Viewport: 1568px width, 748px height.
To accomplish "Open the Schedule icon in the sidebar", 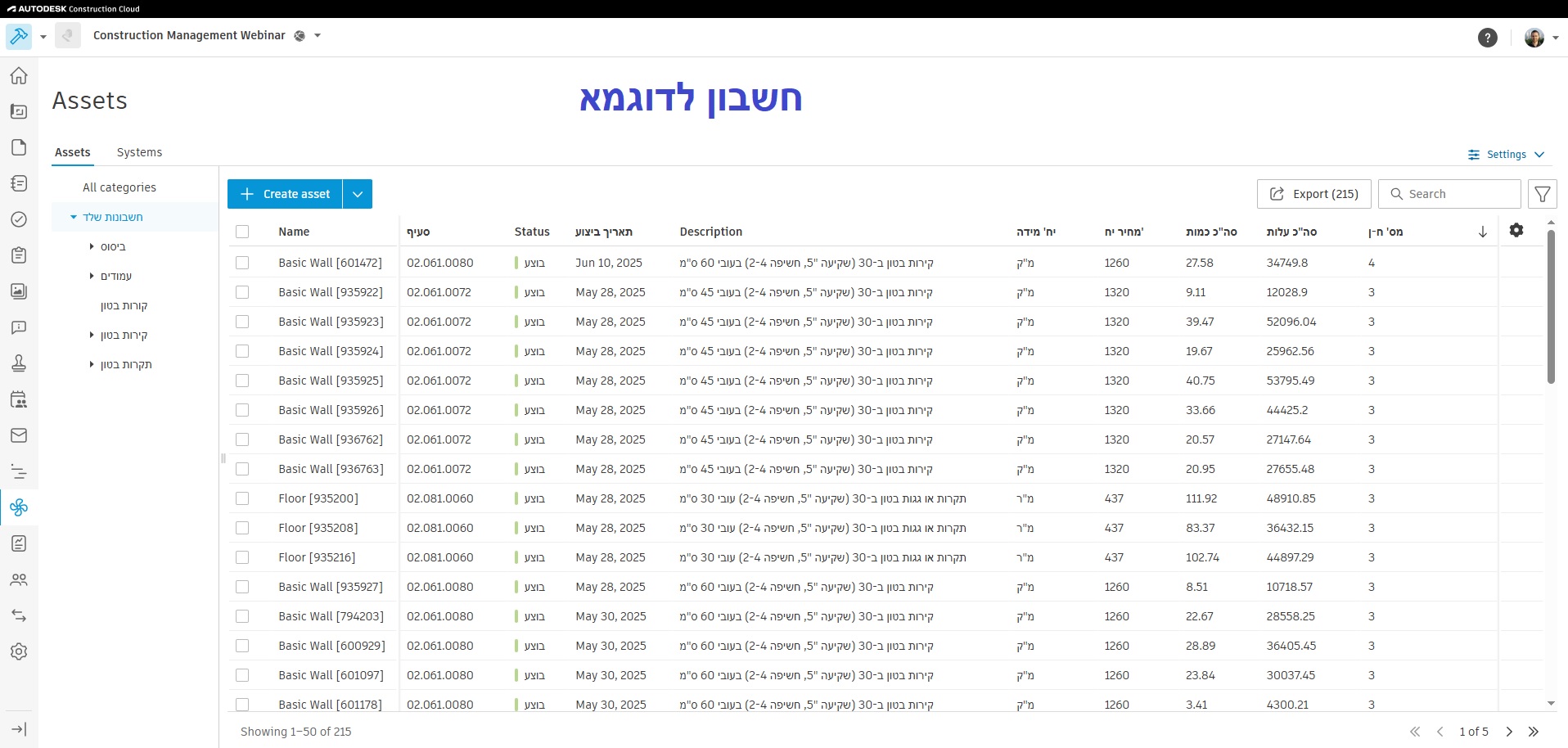I will [19, 471].
